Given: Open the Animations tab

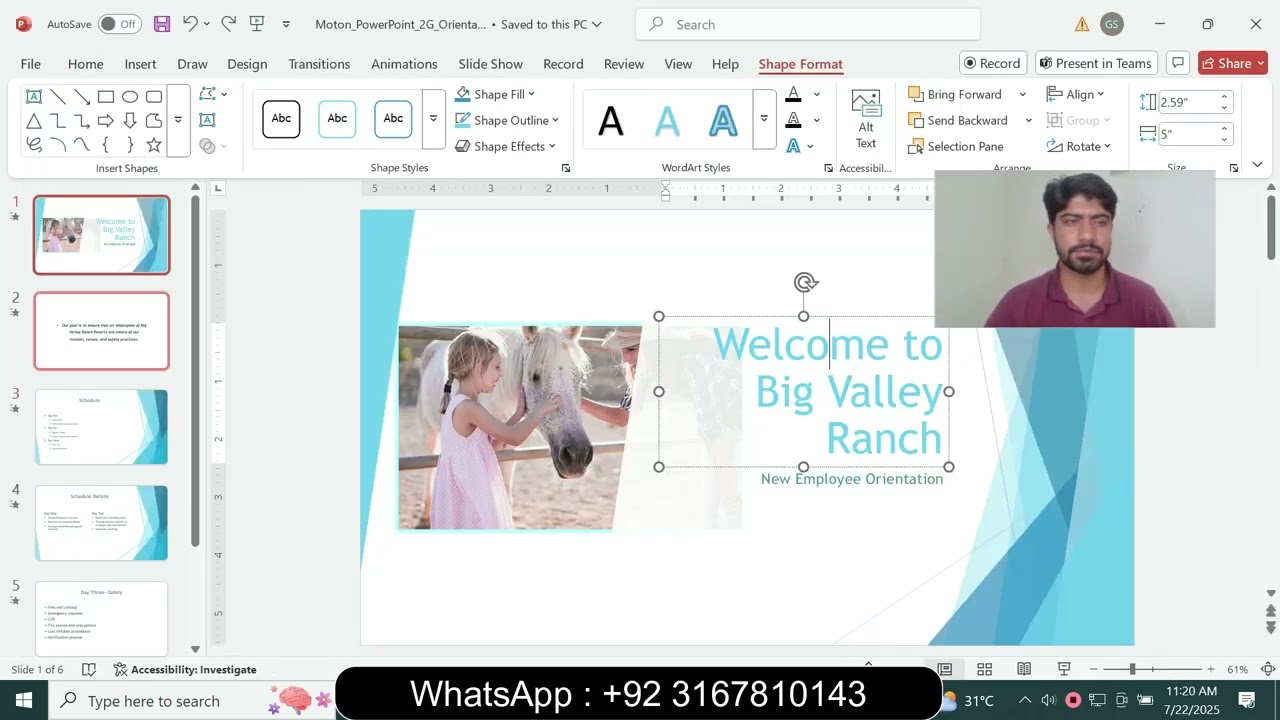Looking at the screenshot, I should (404, 64).
